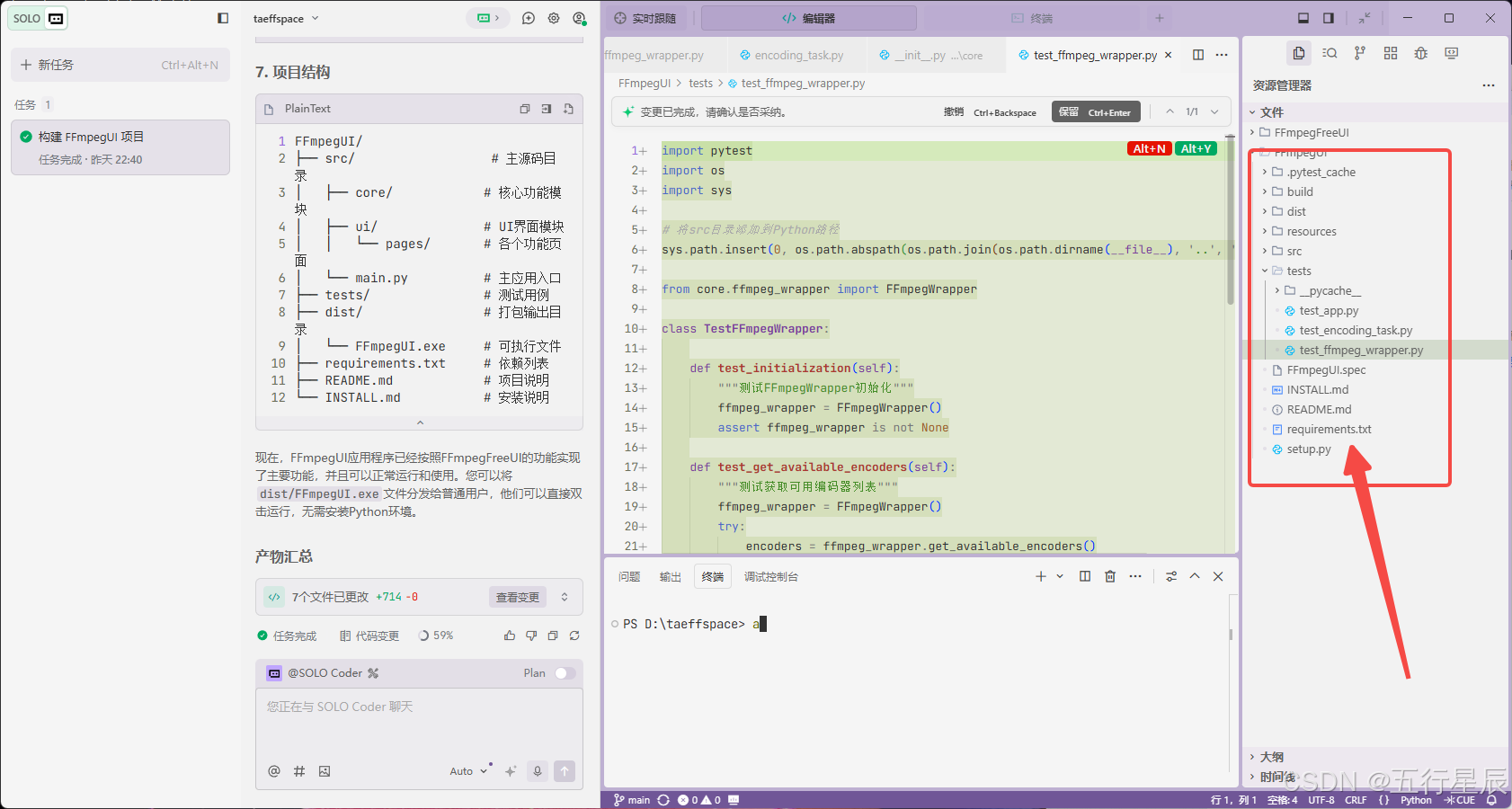1512x809 pixels.
Task: Collapse the 文件 section
Action: (1252, 112)
